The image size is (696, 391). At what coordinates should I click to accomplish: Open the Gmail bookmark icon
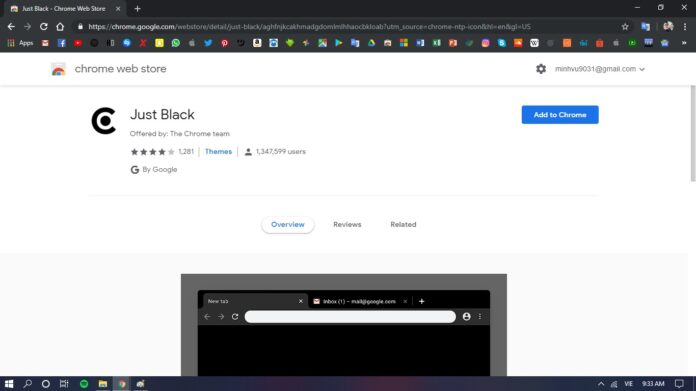tap(45, 43)
